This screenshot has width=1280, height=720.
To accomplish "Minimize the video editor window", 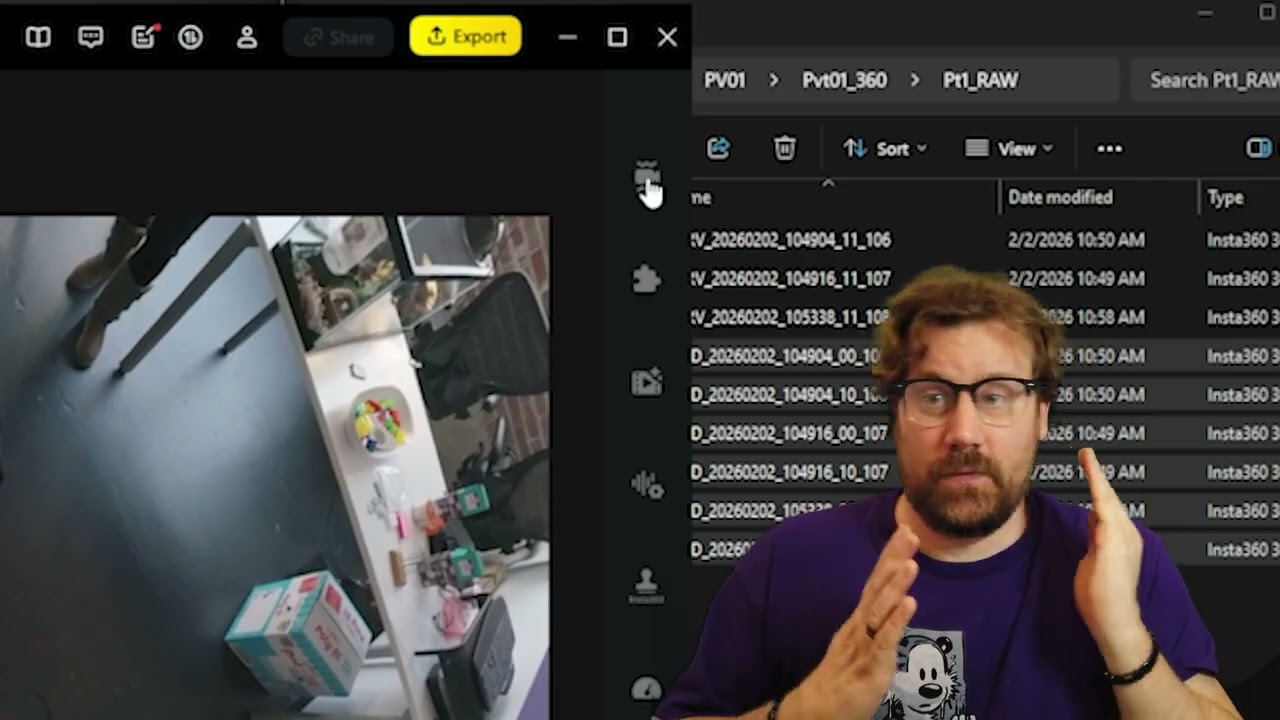I will pos(567,38).
